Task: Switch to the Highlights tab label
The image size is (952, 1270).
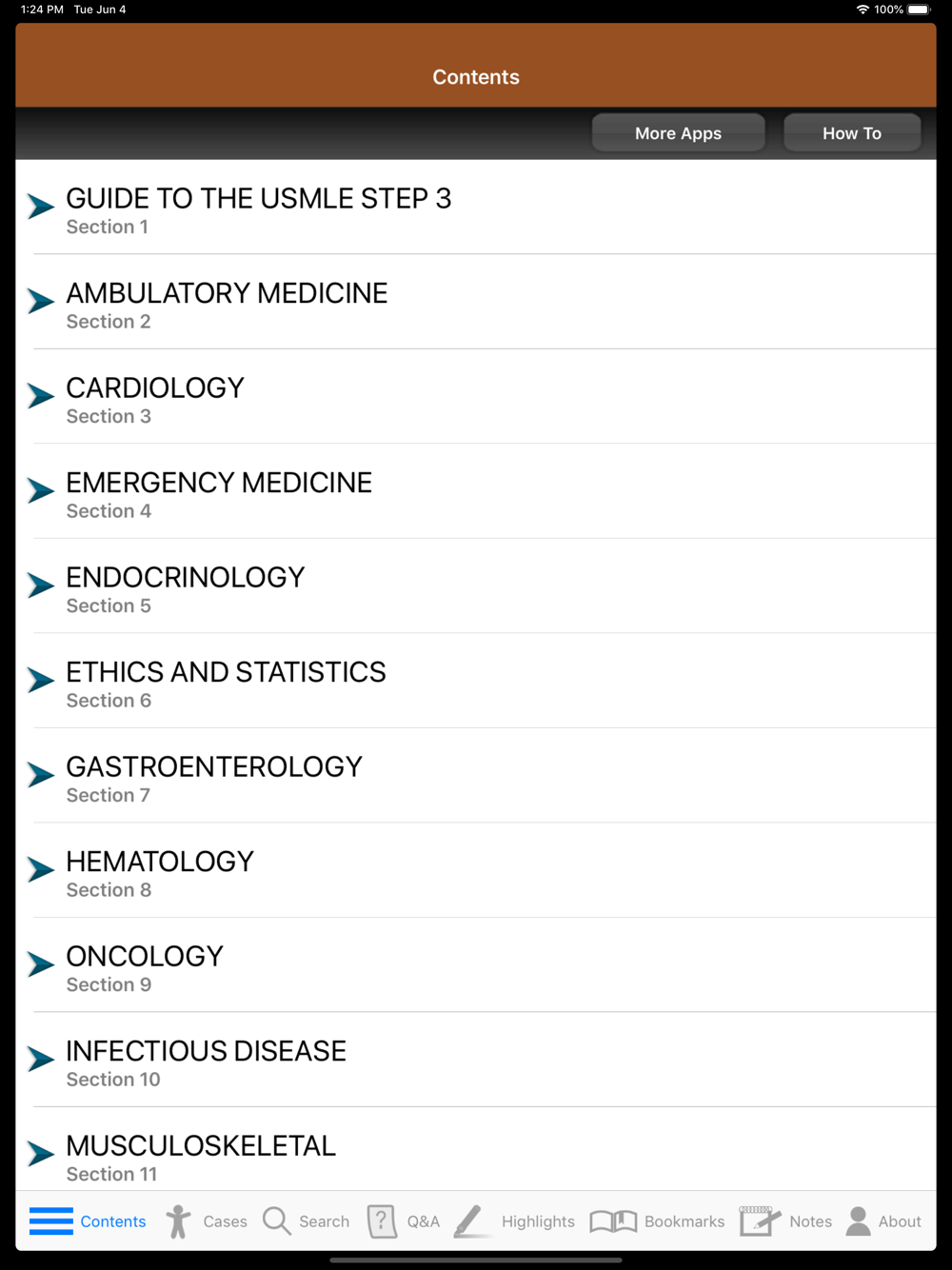Action: point(538,1221)
